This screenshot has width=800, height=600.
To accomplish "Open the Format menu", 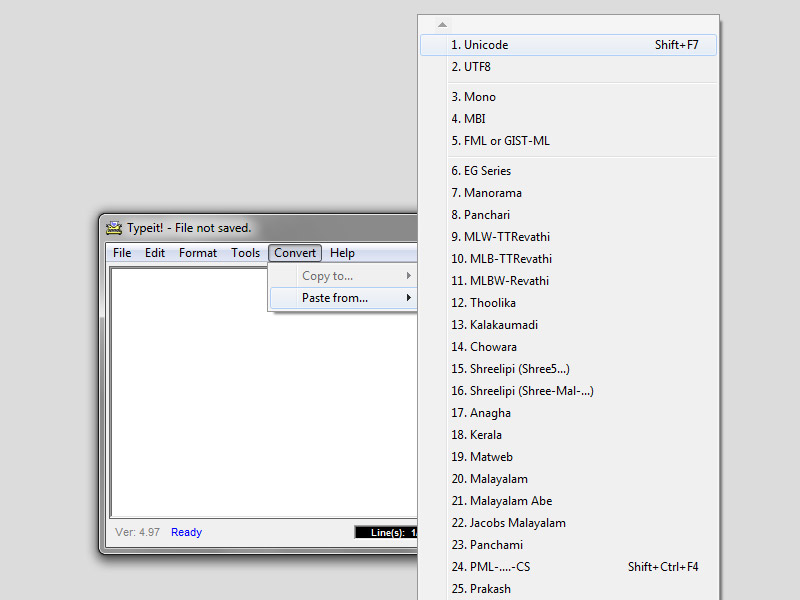I will [198, 253].
